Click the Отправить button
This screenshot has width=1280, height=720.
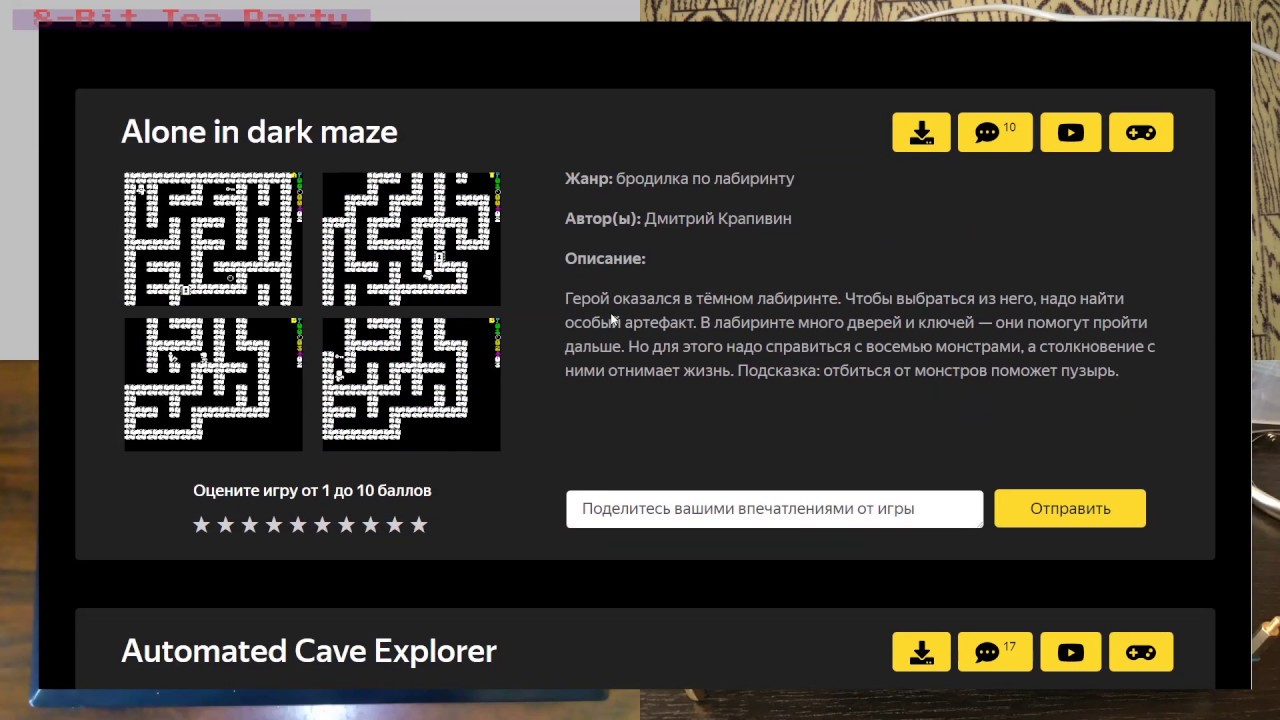pos(1070,508)
